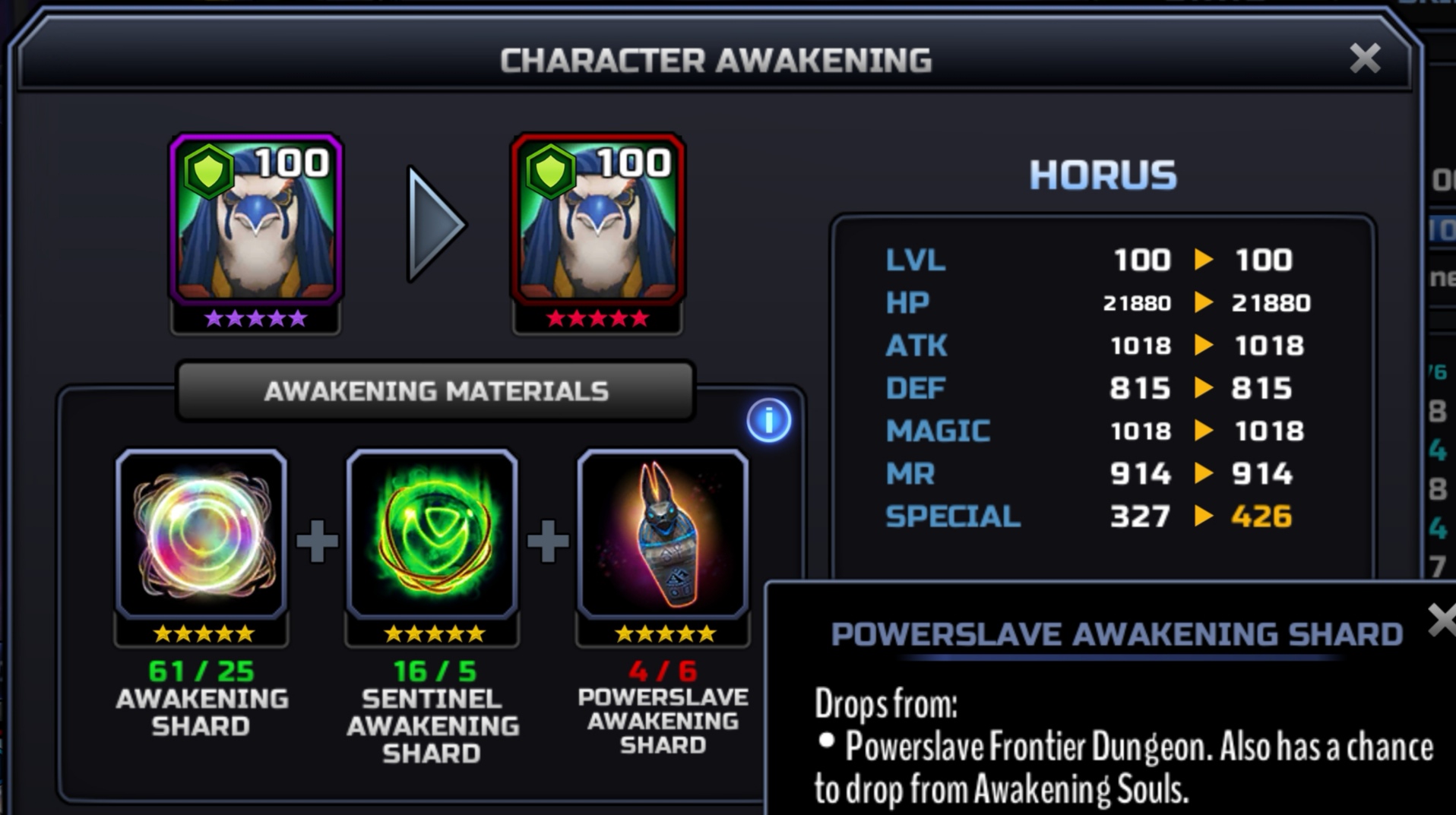Viewport: 1456px width, 815px height.
Task: Click the Sentinel shield badge on the red portrait
Action: pyautogui.click(x=549, y=171)
